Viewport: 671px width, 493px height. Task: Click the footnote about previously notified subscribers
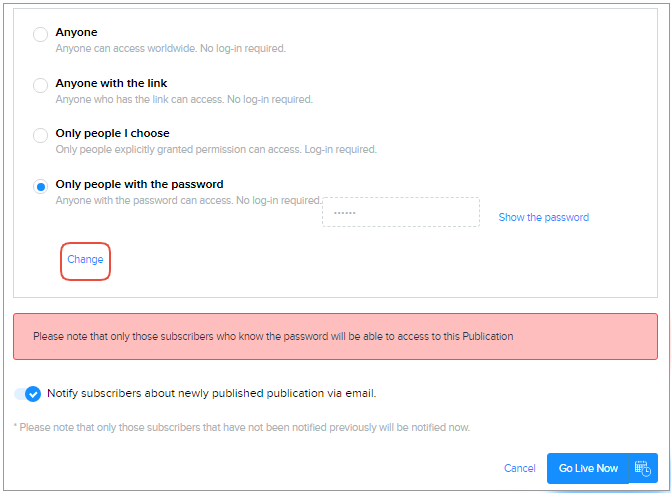[x=241, y=427]
